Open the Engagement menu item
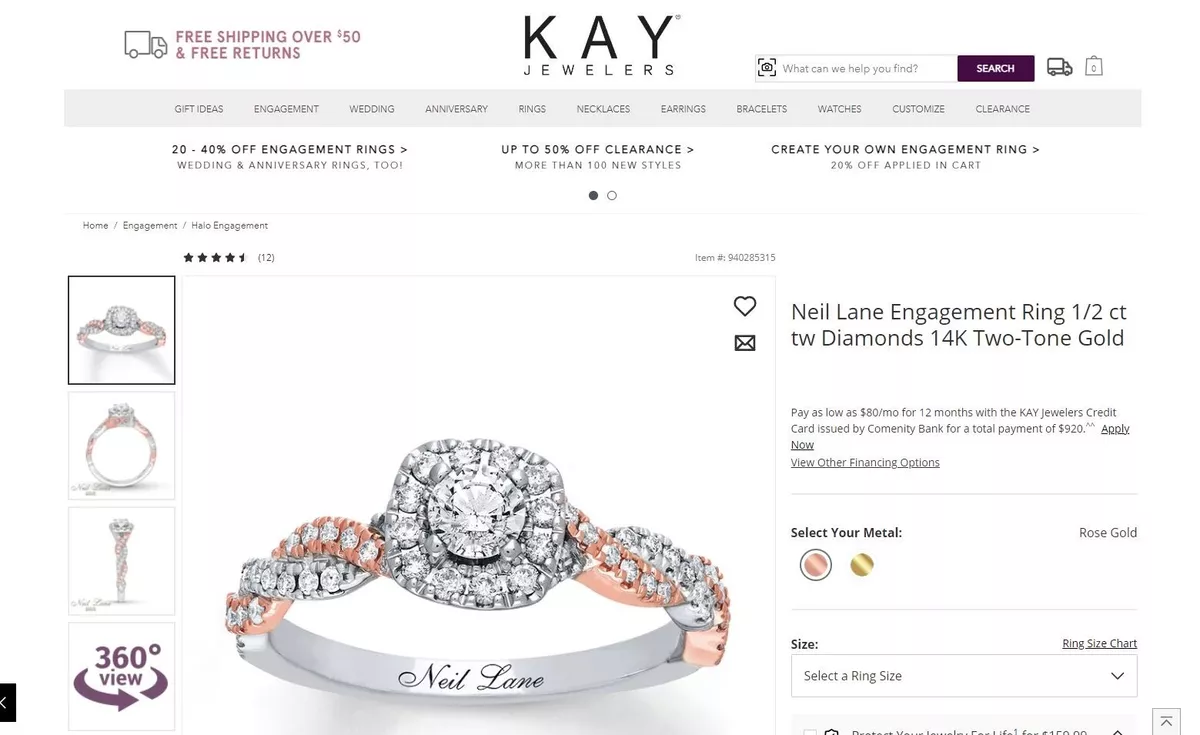This screenshot has height=735, width=1200. coord(286,109)
